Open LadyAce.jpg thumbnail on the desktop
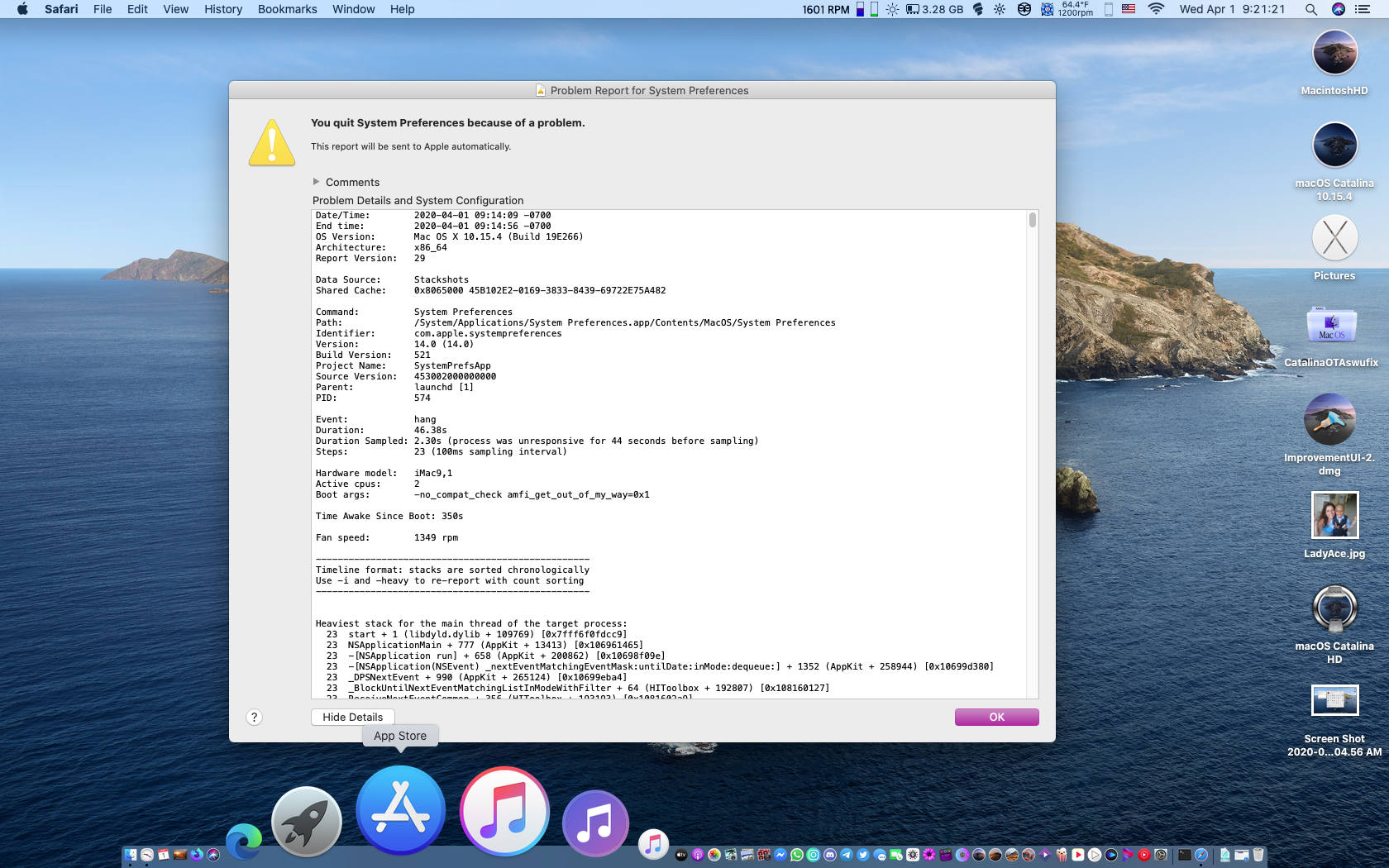Viewport: 1389px width, 868px height. click(1334, 515)
